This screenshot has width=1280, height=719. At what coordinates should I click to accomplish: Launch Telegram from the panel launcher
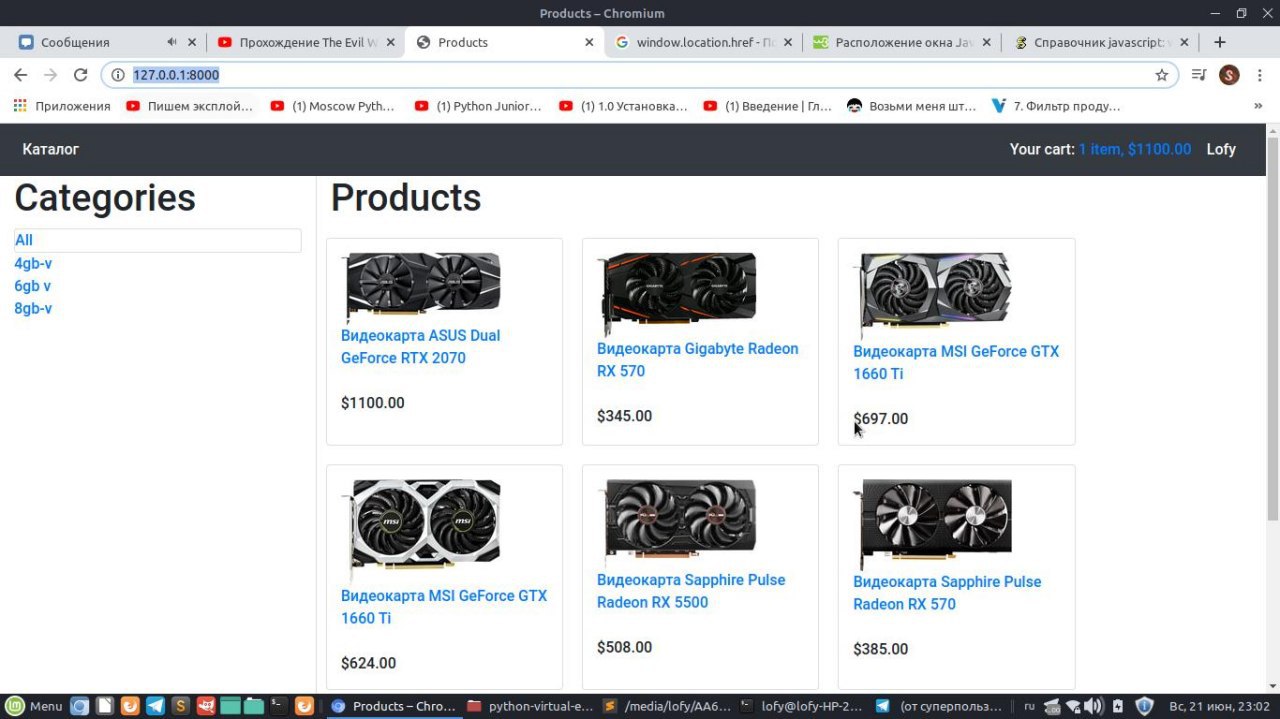[x=155, y=706]
